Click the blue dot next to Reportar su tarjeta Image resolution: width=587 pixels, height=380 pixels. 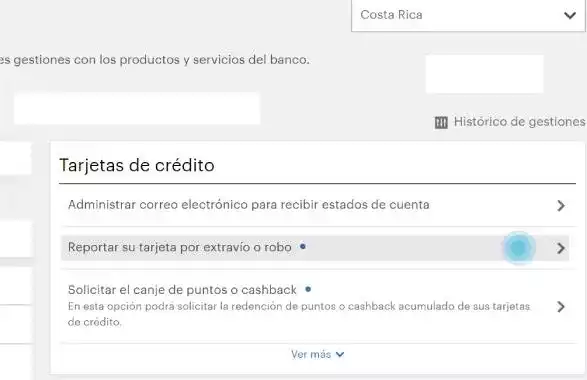pos(303,246)
